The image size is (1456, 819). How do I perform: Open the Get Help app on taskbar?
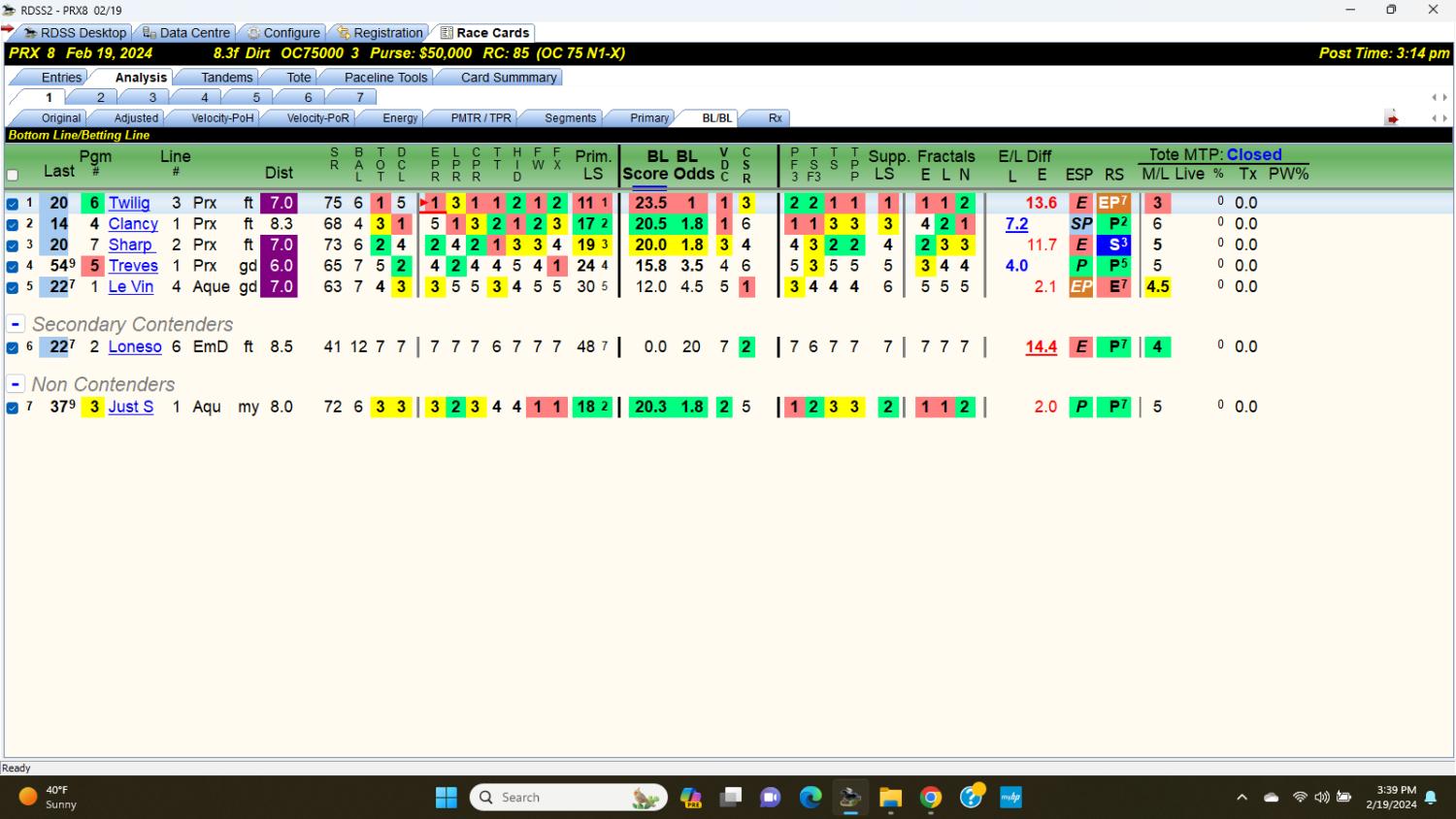pos(972,797)
